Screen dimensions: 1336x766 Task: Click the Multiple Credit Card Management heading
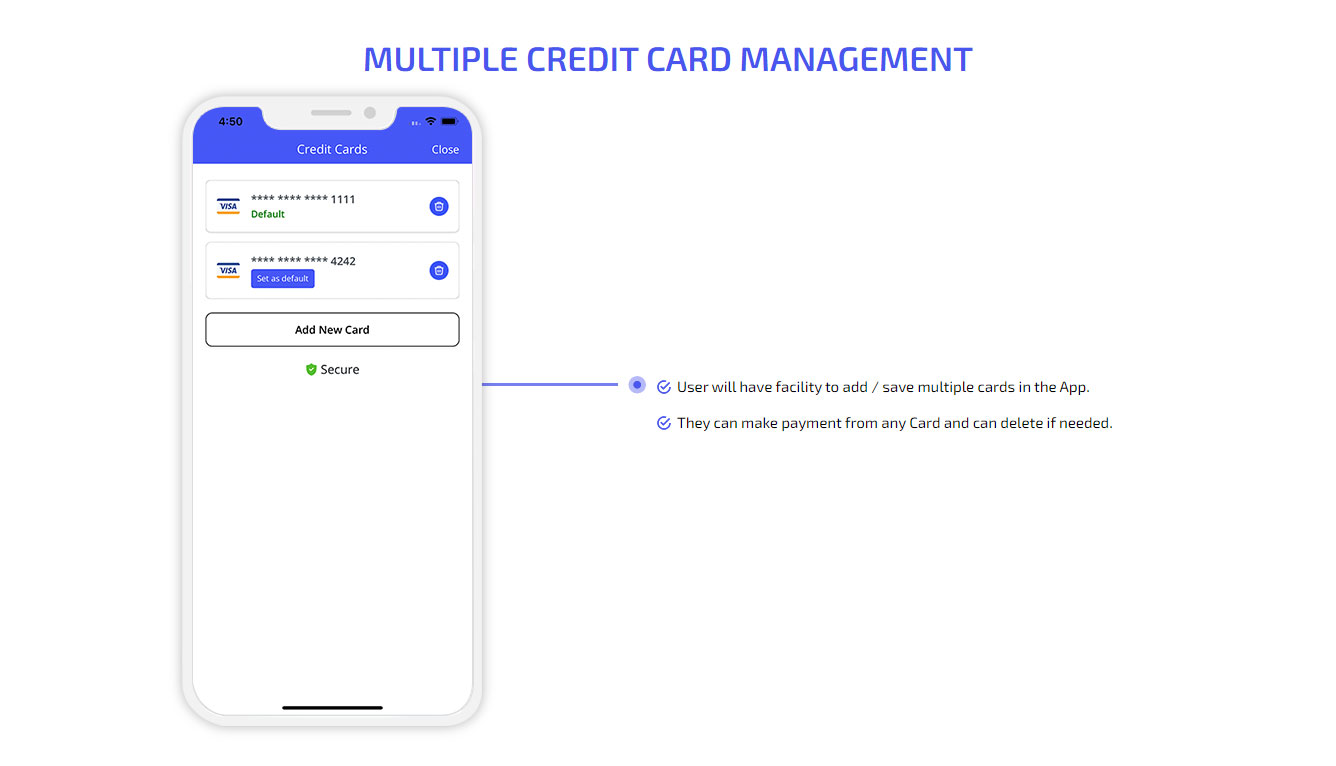[668, 60]
